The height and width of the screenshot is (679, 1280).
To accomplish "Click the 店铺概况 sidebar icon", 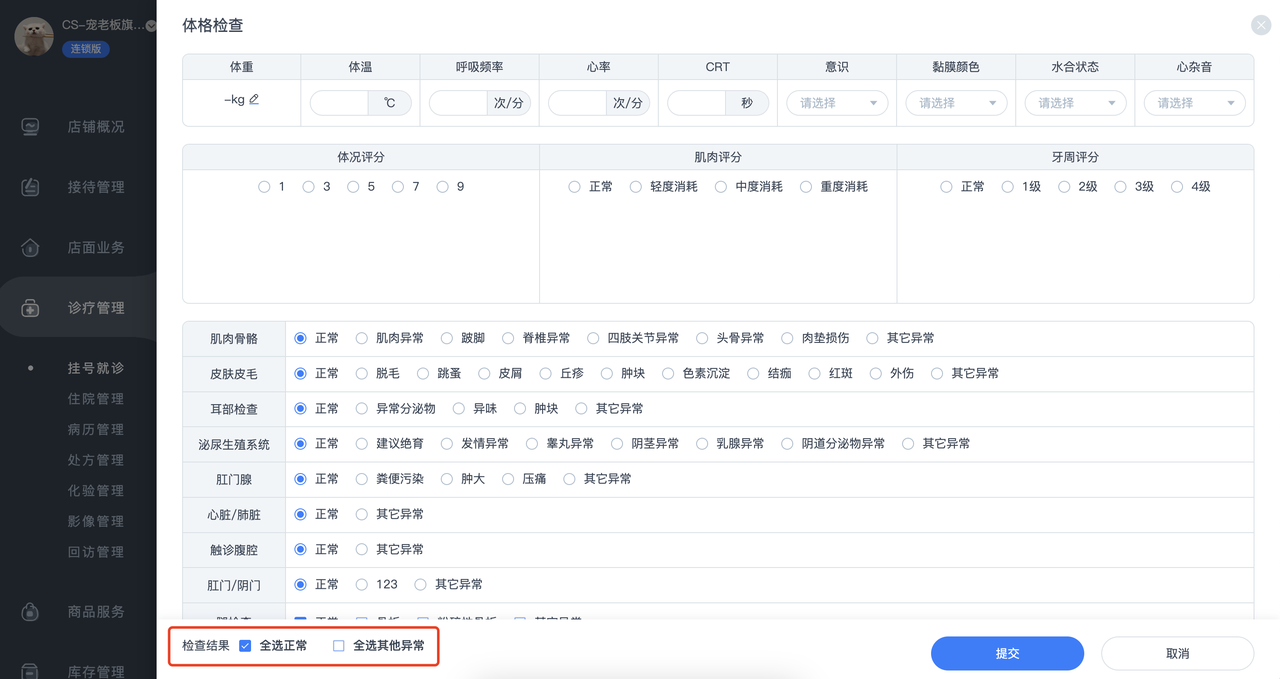I will tap(31, 127).
